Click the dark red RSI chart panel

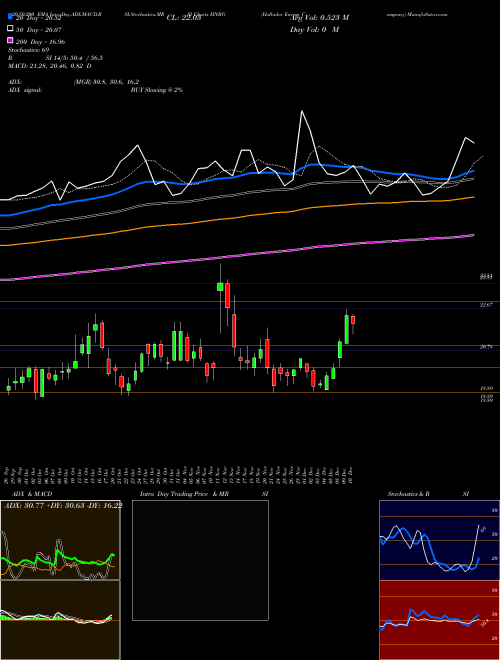click(439, 620)
